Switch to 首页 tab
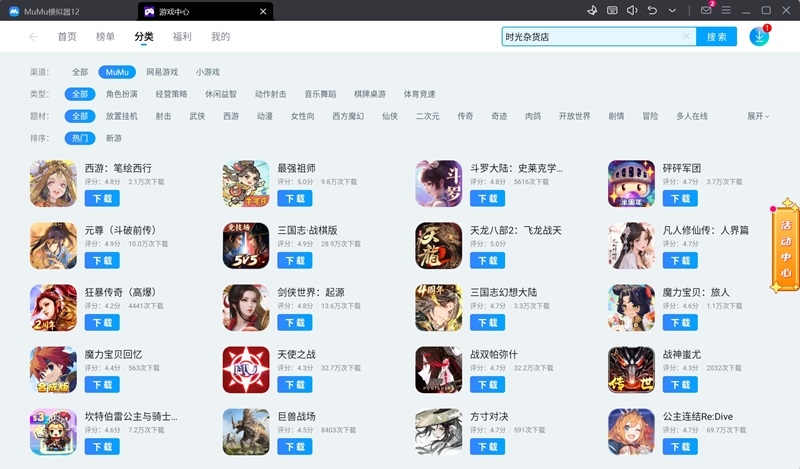 [x=67, y=37]
